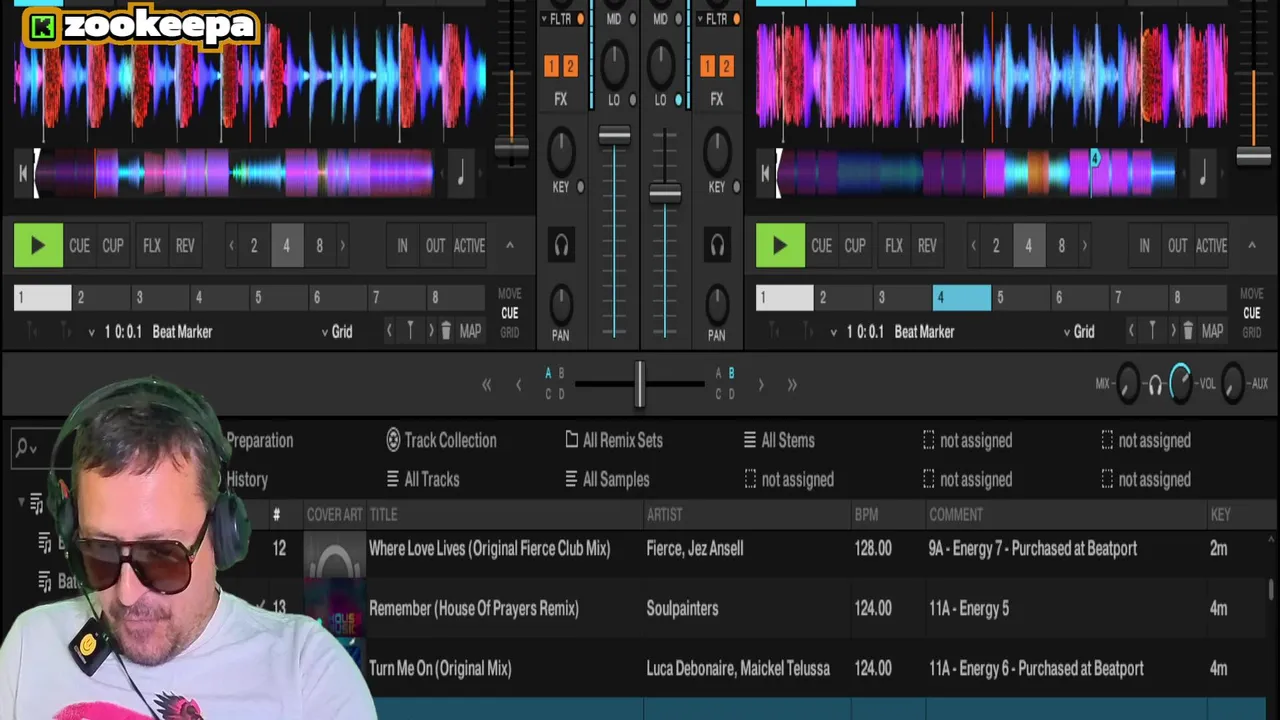Click the left deck quarter-note beat icon
1280x720 pixels.
pos(461,172)
